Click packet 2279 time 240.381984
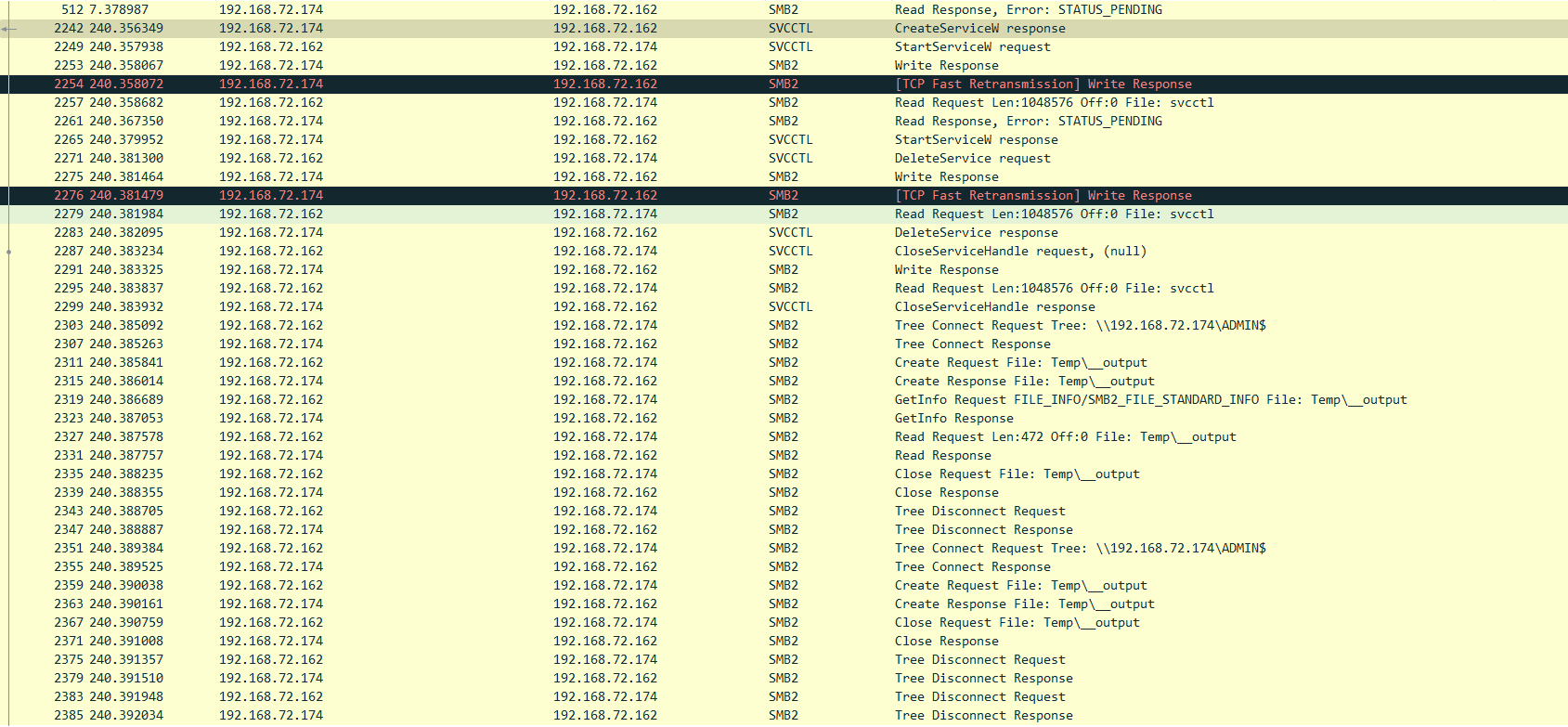Screen dimensions: 1568x727 (x=126, y=214)
